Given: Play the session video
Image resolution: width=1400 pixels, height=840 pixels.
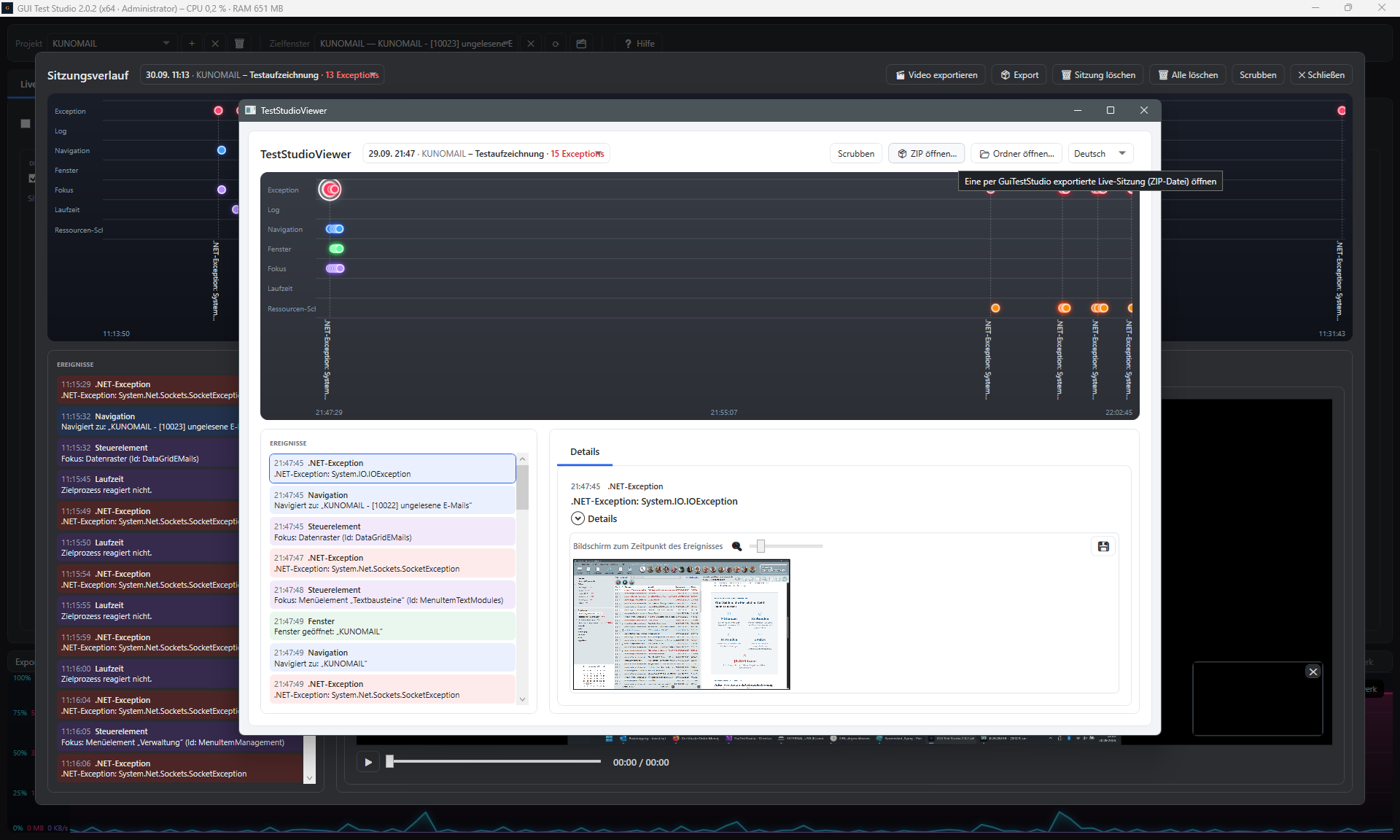Looking at the screenshot, I should click(367, 762).
